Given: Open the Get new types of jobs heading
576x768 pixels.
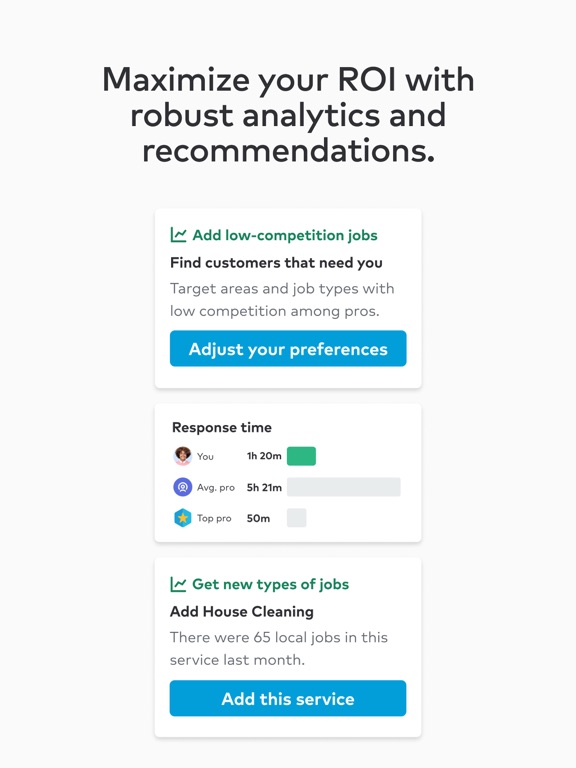Looking at the screenshot, I should pyautogui.click(x=270, y=584).
